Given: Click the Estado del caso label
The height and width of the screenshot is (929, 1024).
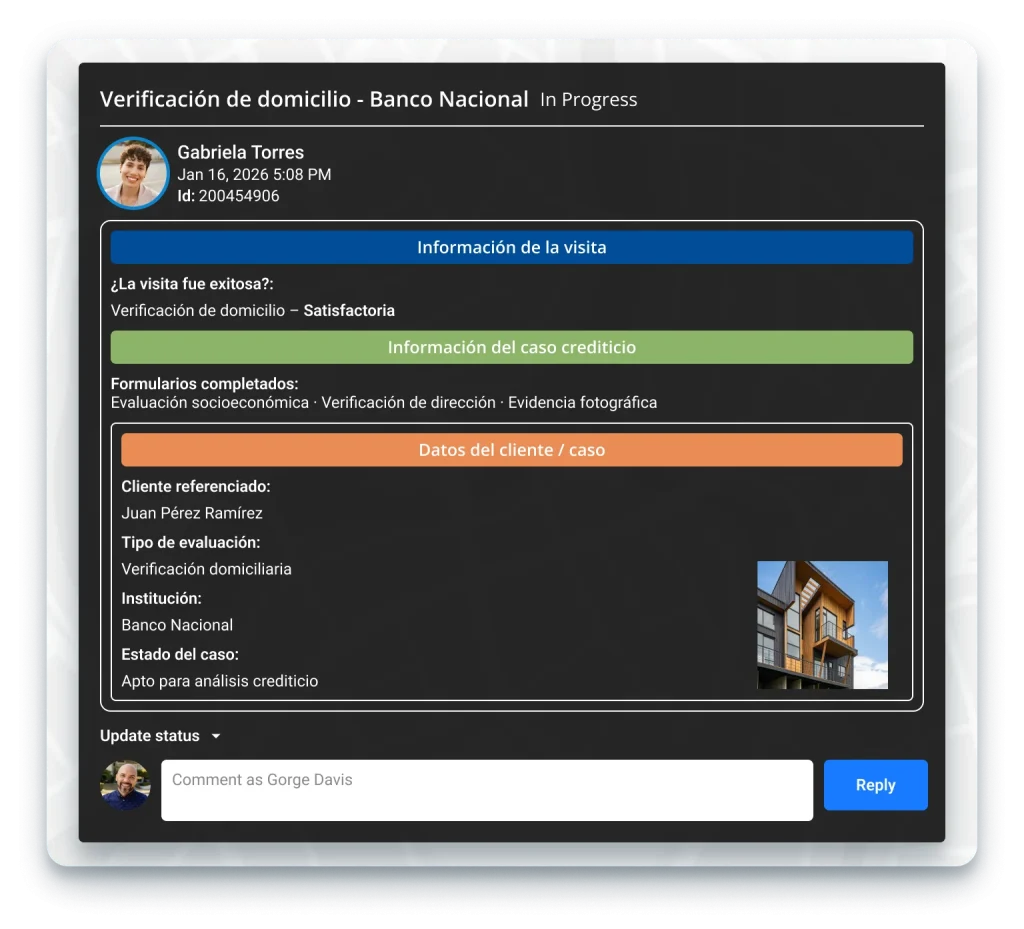Looking at the screenshot, I should [180, 655].
